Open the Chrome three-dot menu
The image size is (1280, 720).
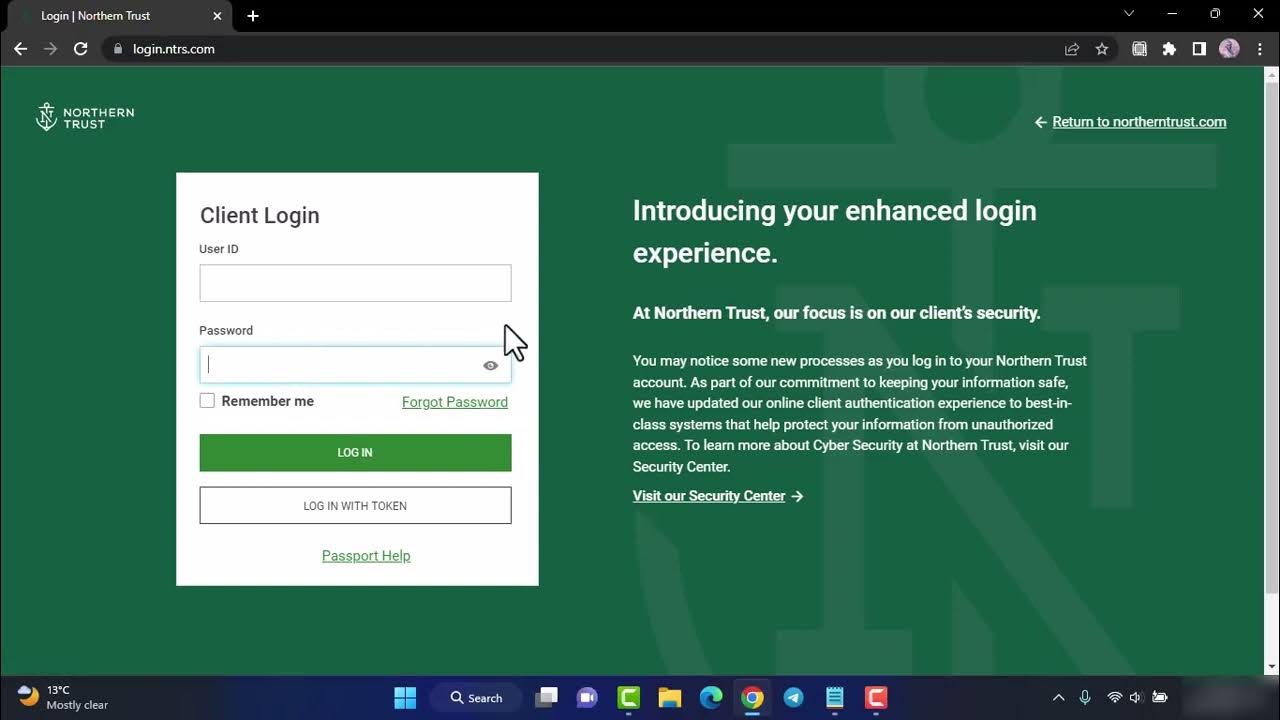(x=1260, y=49)
